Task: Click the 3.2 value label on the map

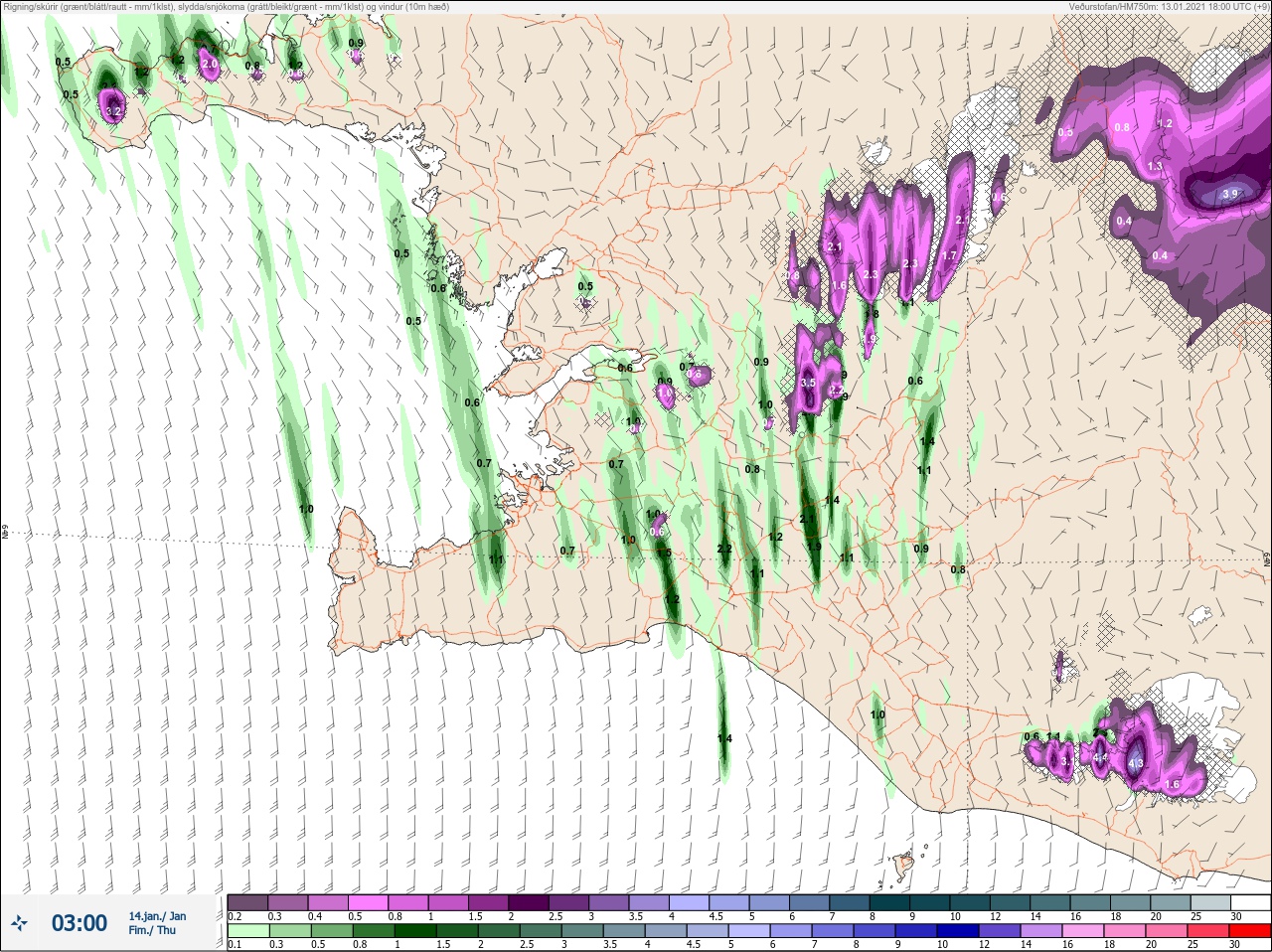Action: tap(112, 111)
